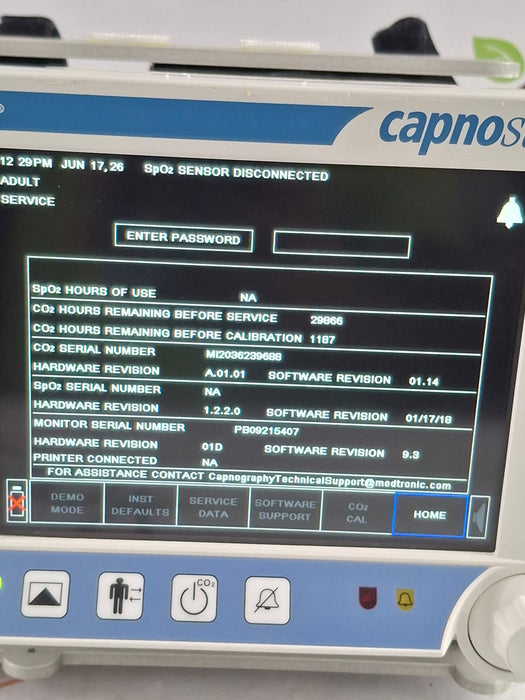Screen dimensions: 525x700
Task: Open the CO2 CAL menu option
Action: (x=357, y=513)
